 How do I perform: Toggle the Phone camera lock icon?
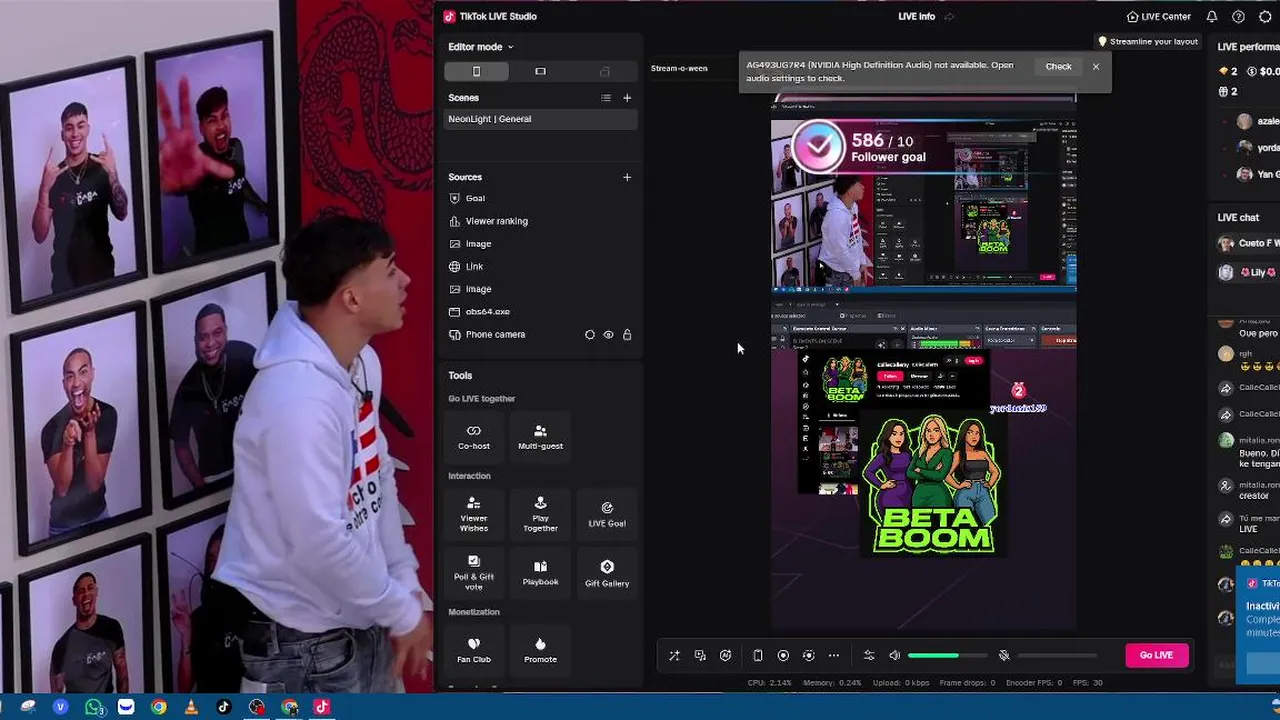(627, 335)
